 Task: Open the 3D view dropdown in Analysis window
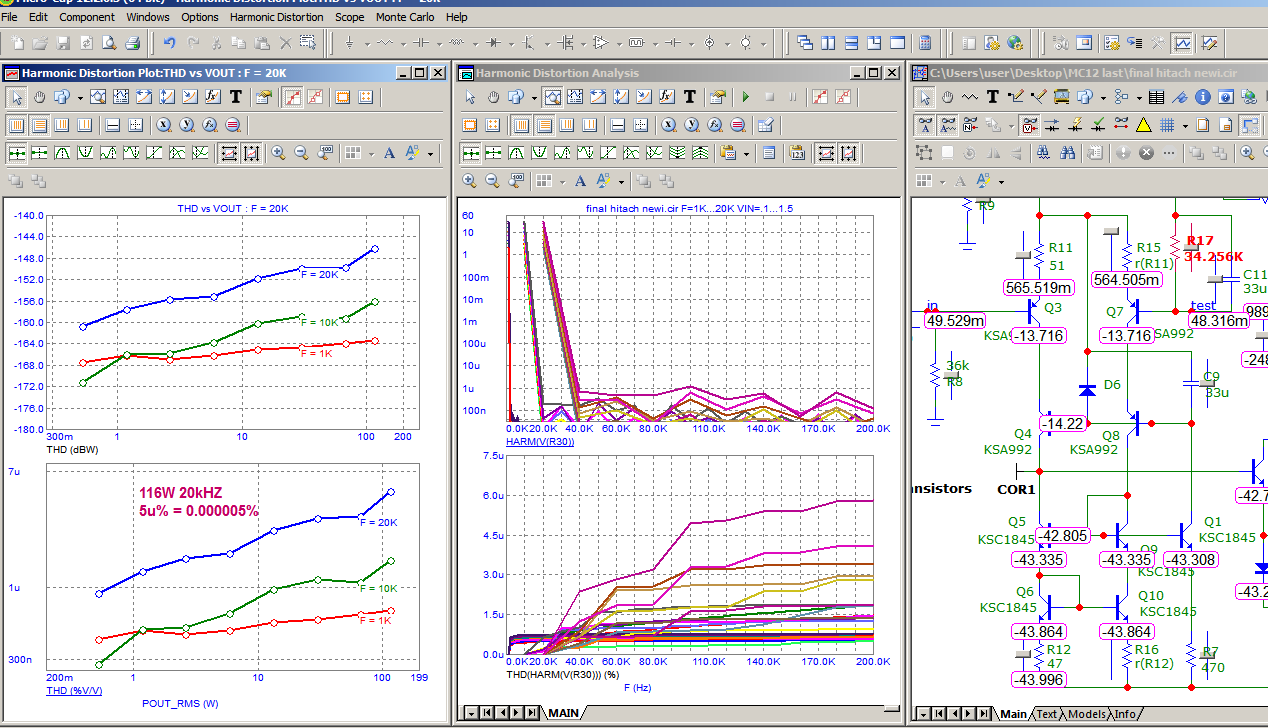534,98
